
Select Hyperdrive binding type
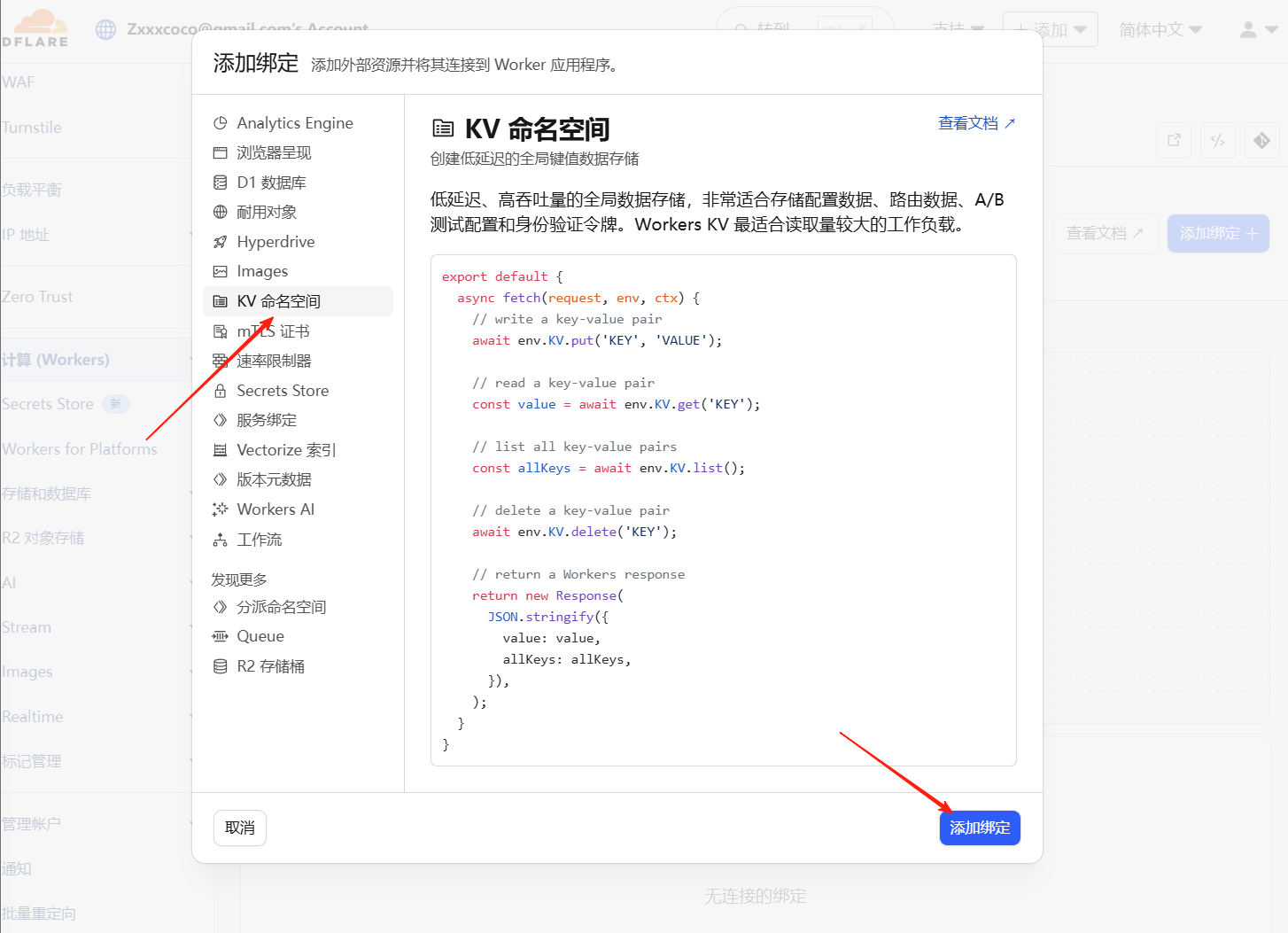pos(298,242)
